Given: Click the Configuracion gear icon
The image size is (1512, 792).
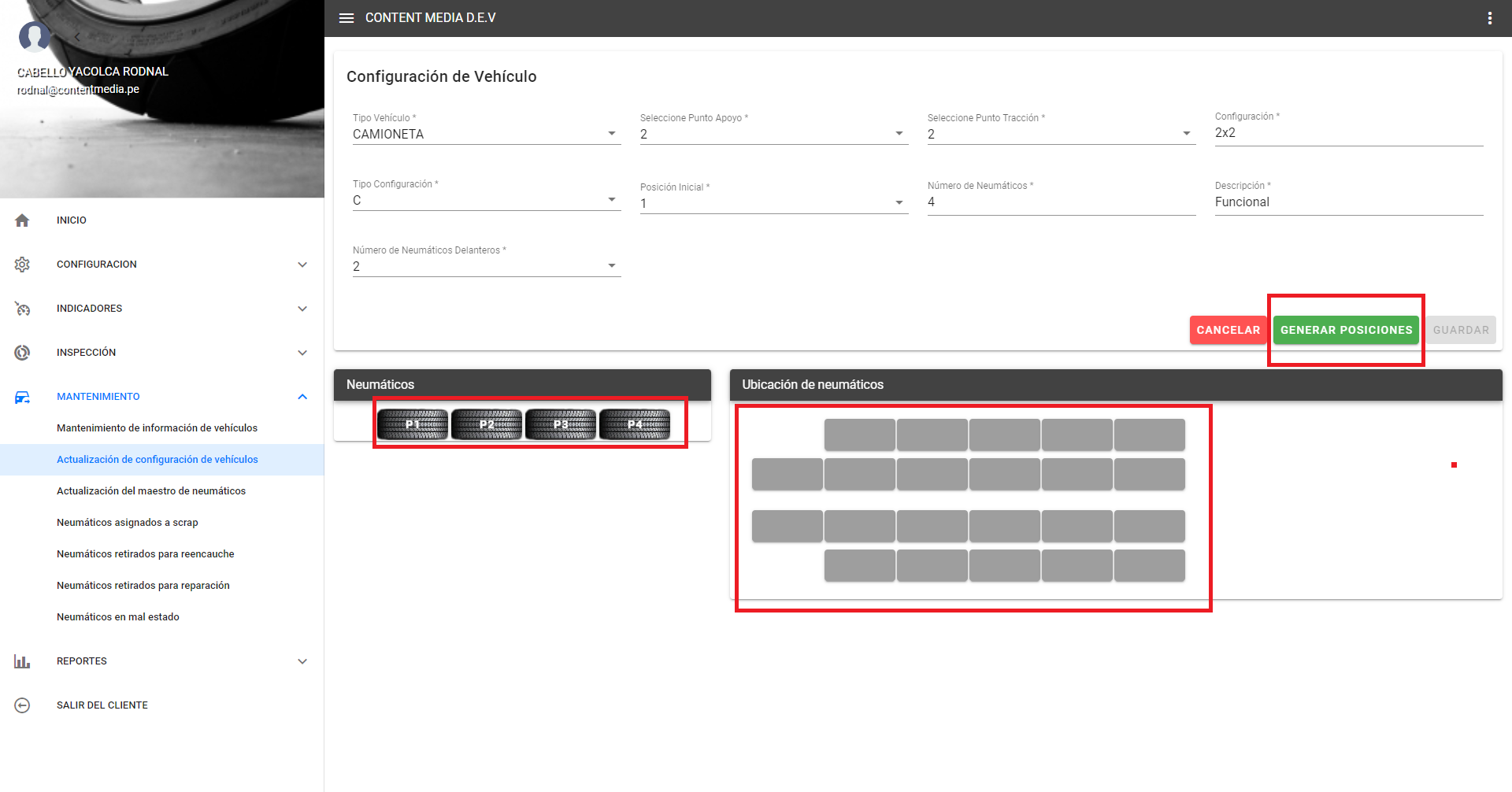Looking at the screenshot, I should click(22, 265).
